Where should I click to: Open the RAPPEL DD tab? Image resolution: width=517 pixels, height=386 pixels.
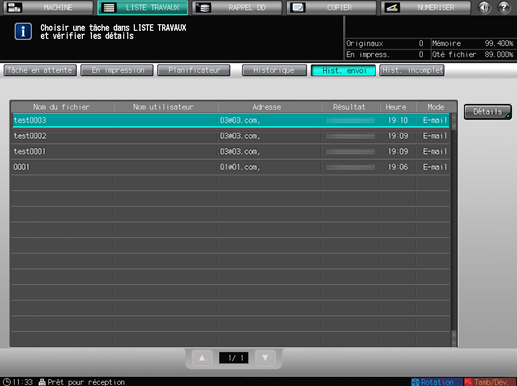click(x=237, y=7)
